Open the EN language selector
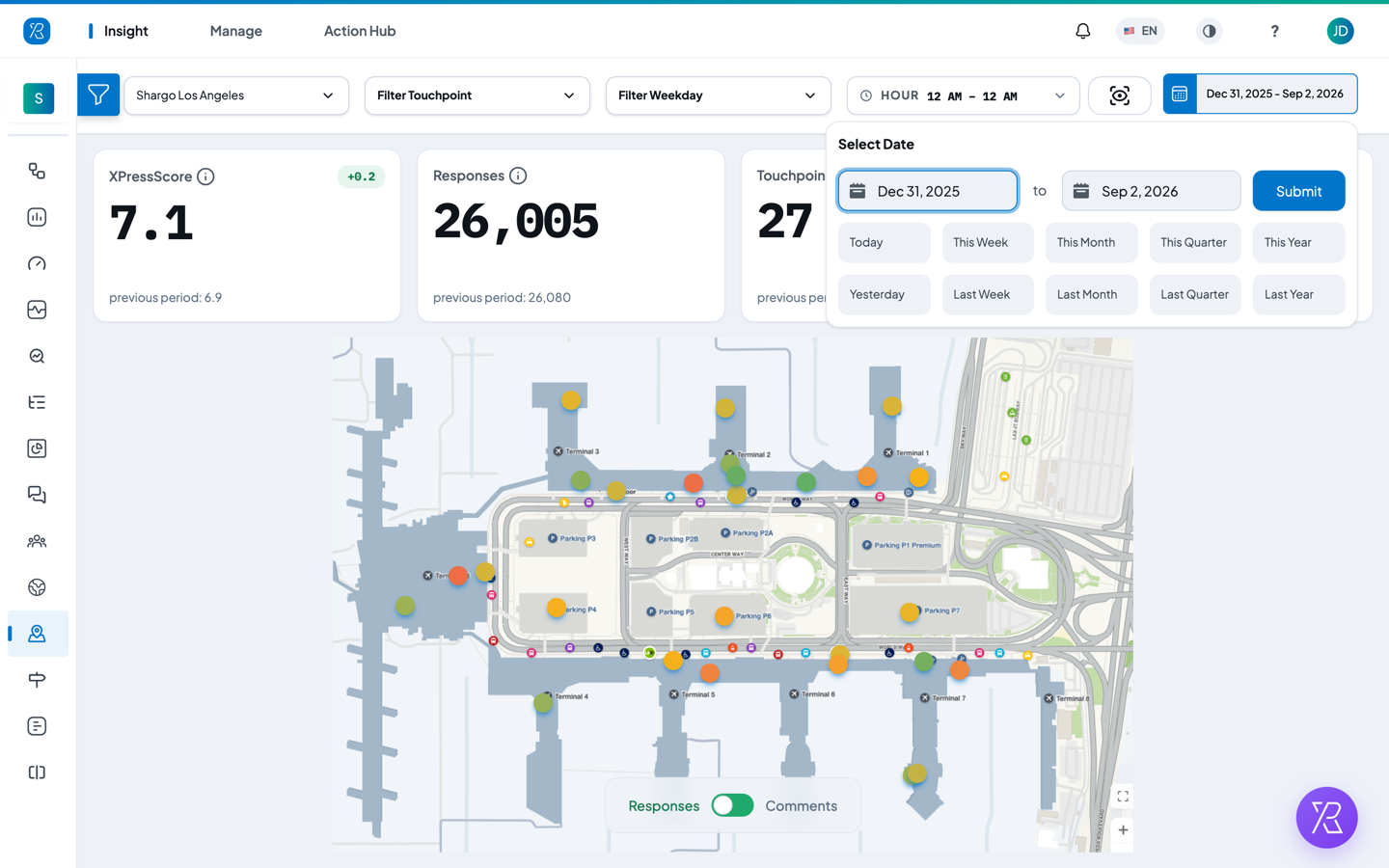 [x=1140, y=31]
